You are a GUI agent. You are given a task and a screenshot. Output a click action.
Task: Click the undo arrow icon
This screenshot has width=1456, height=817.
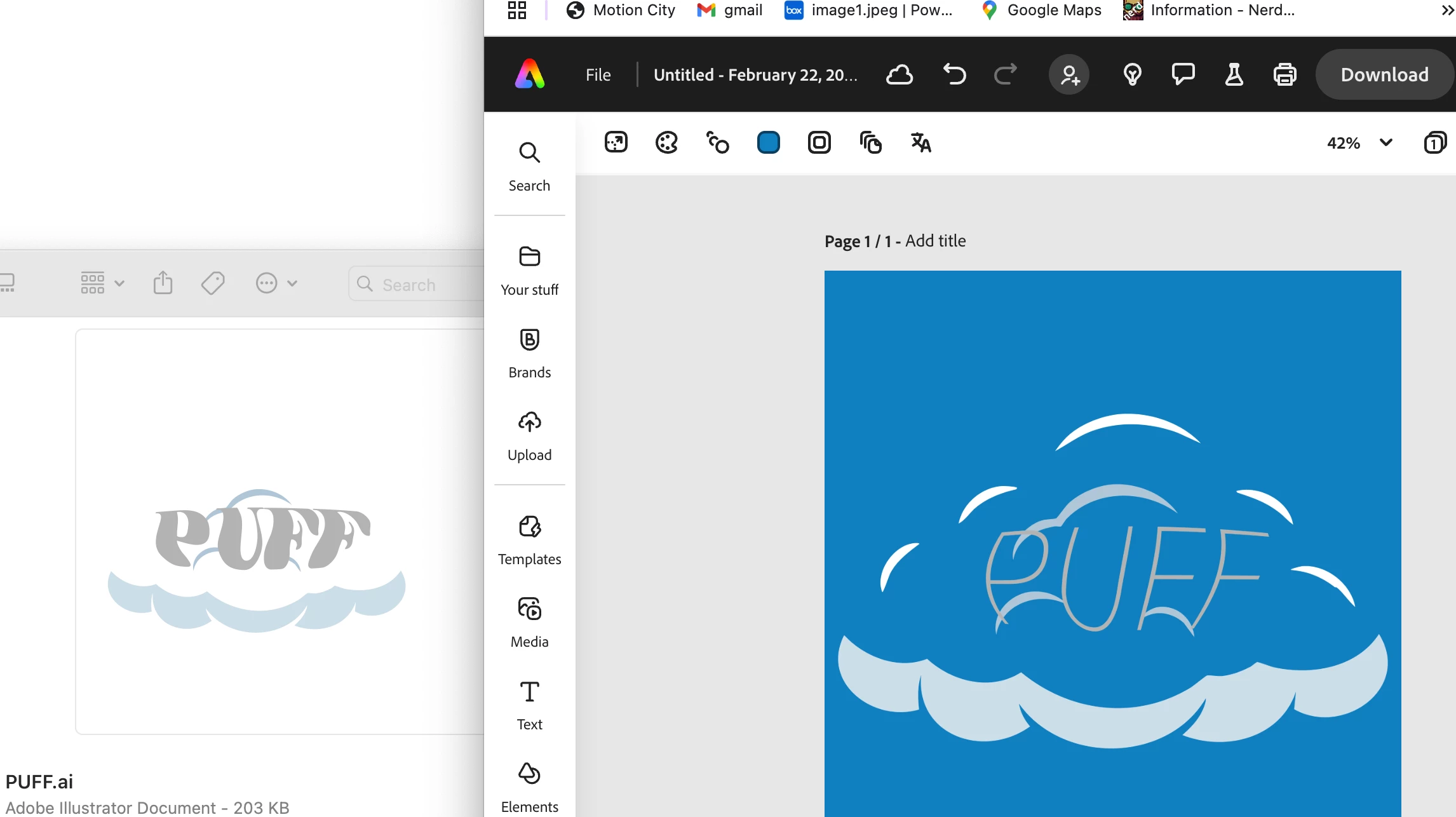pyautogui.click(x=954, y=74)
